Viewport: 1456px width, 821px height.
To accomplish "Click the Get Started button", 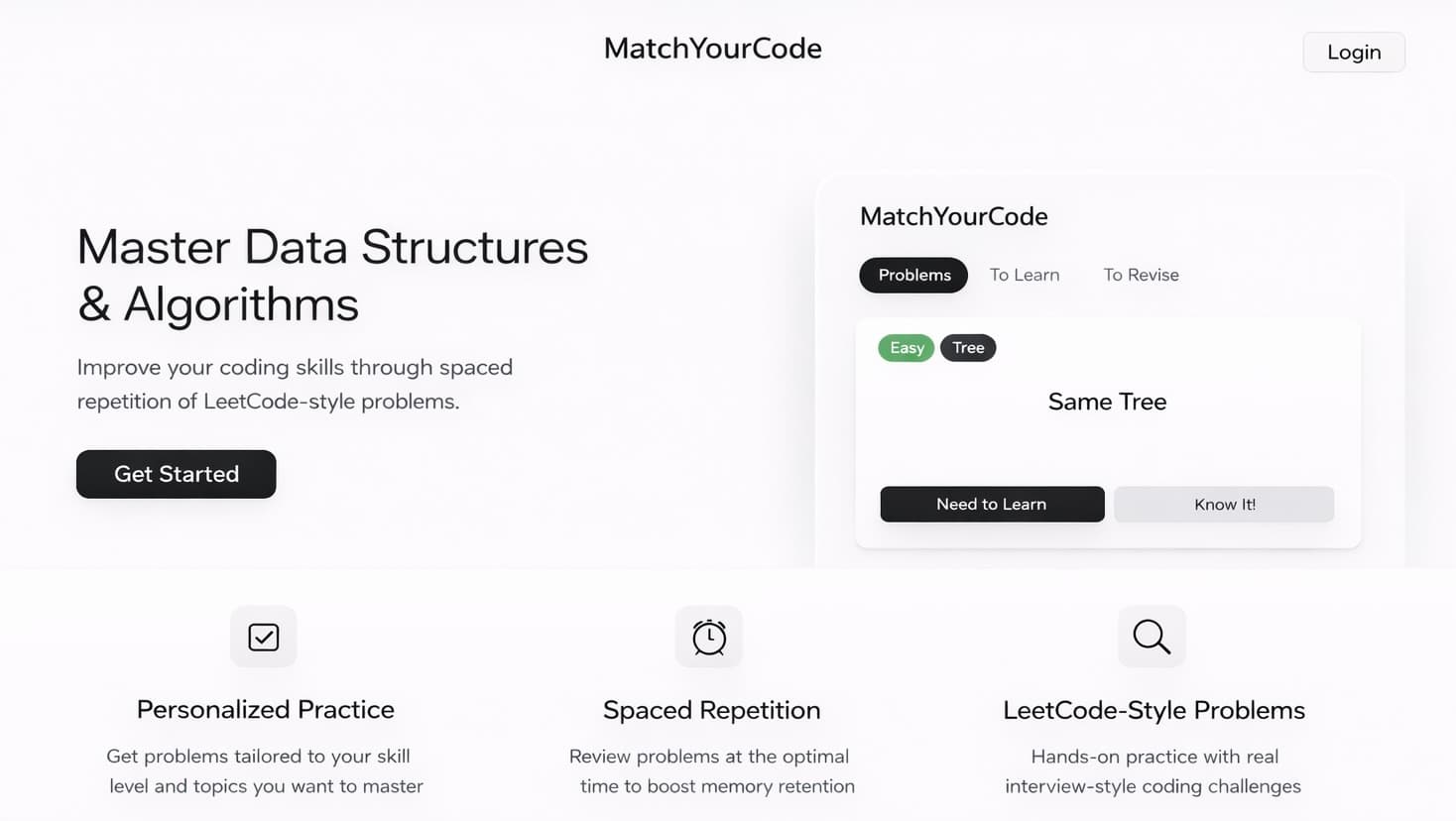I will tap(176, 474).
